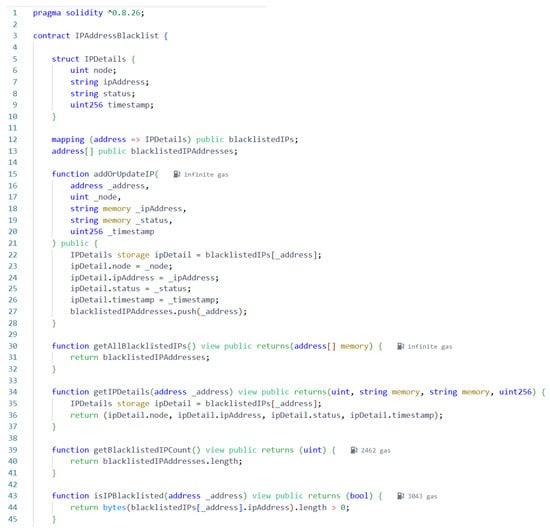Click the 'infinite gas' label on line 15

[x=206, y=175]
